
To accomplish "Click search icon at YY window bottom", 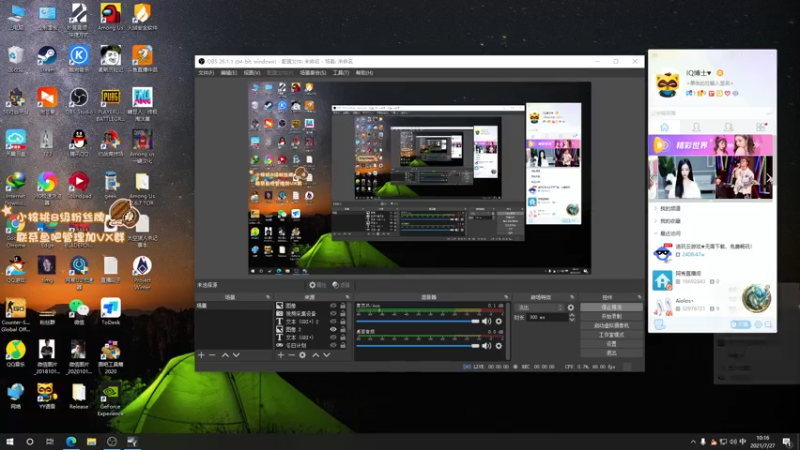I will [768, 324].
